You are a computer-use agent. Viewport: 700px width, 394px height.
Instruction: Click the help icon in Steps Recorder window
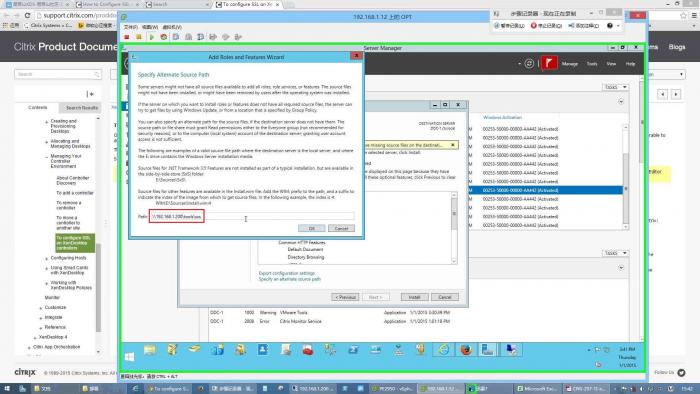(x=610, y=26)
